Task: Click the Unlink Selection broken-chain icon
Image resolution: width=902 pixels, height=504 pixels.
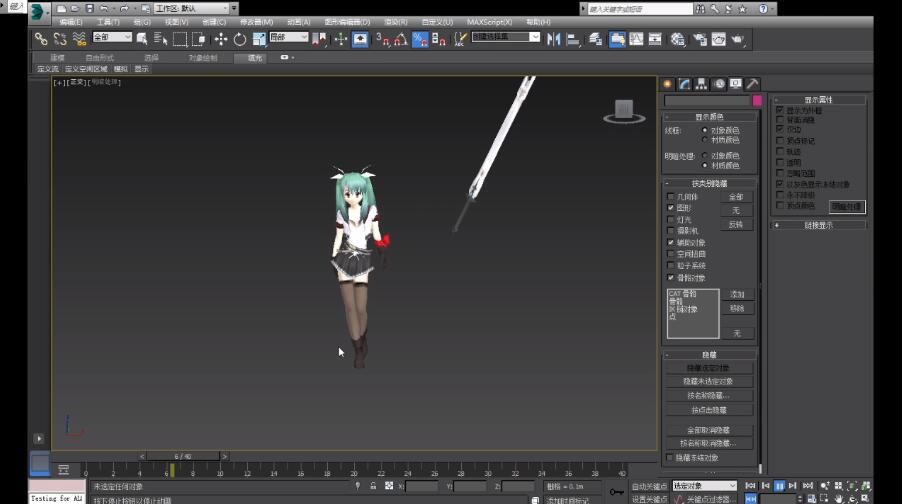Action: 60,39
